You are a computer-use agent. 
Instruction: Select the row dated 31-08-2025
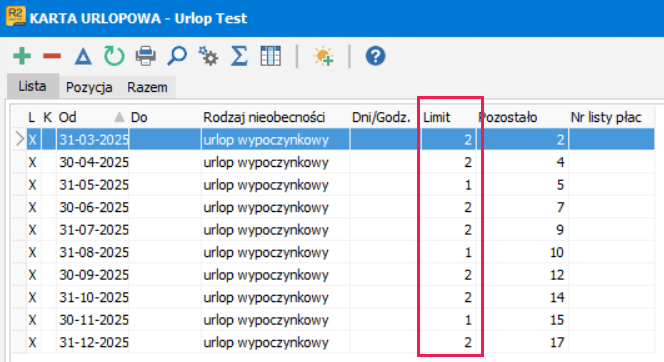pyautogui.click(x=333, y=253)
